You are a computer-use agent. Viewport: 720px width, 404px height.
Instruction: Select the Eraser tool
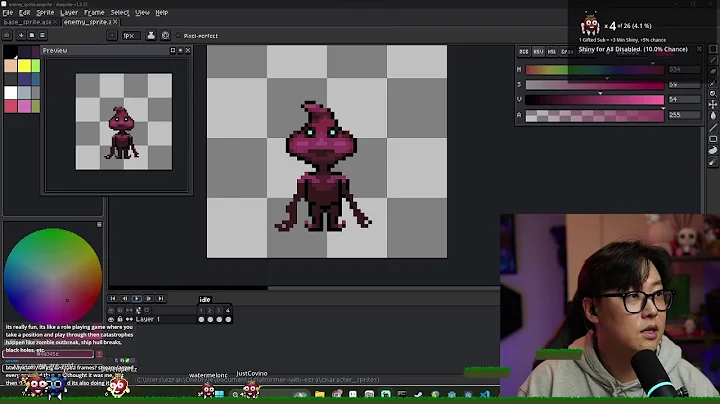tap(713, 72)
